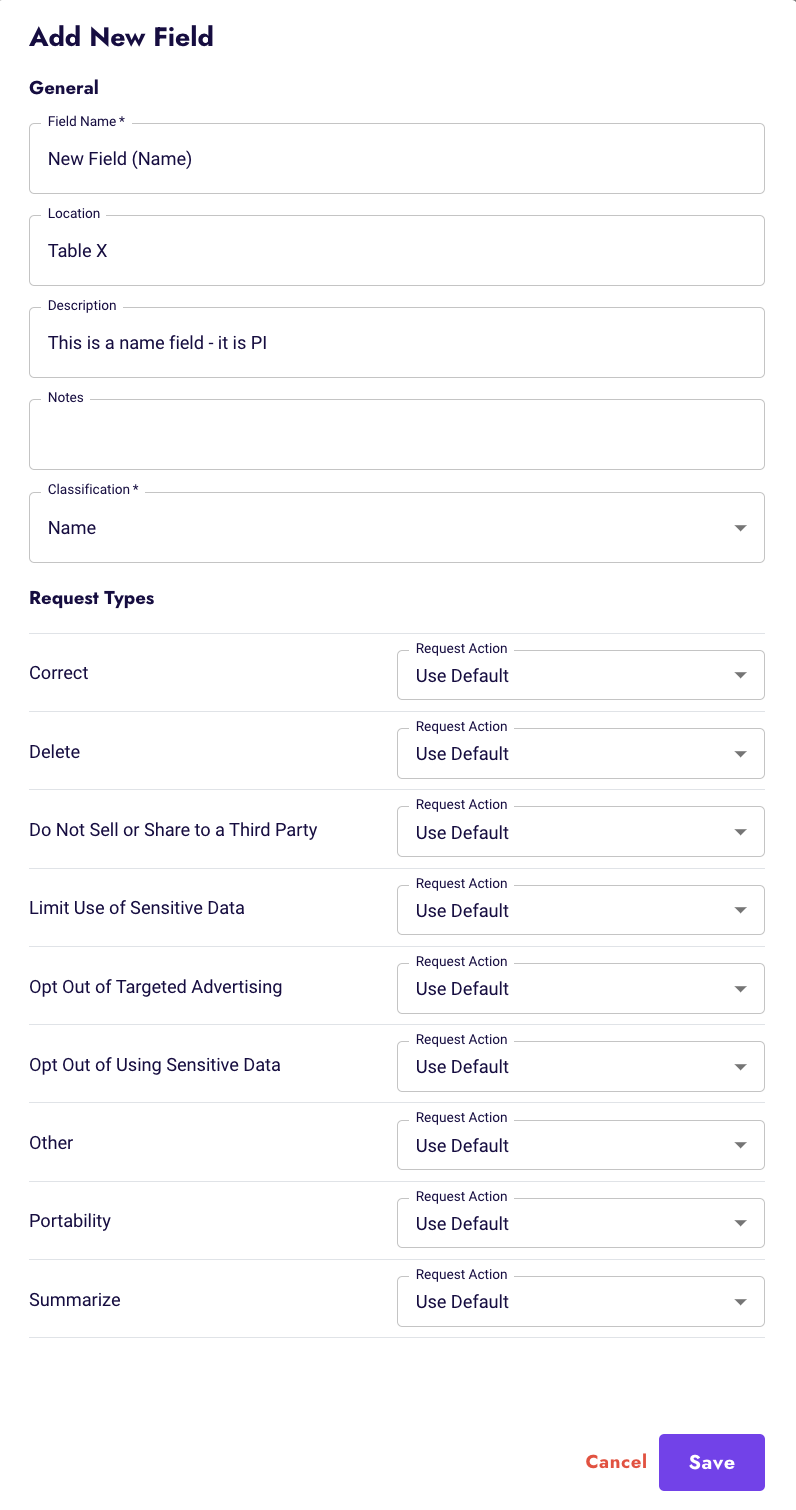
Task: Click the Opt Out of Targeted Advertising label
Action: [x=156, y=987]
